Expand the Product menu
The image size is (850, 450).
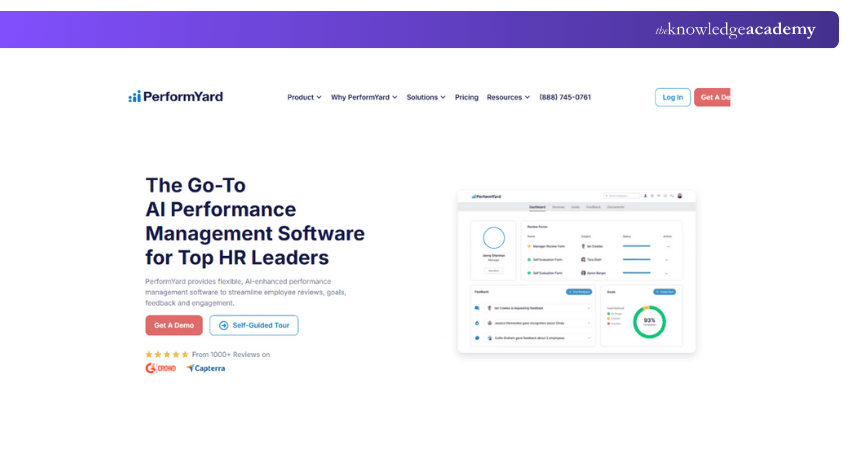point(304,97)
